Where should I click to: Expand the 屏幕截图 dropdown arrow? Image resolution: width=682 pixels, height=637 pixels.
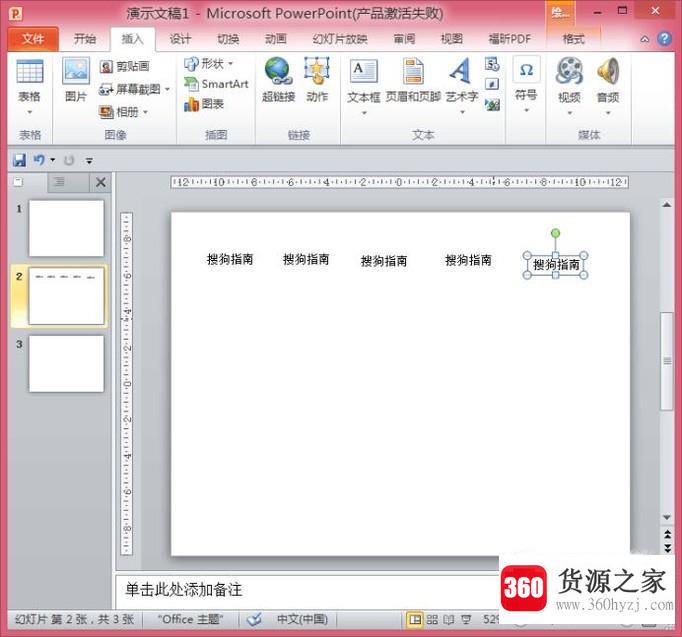[167, 90]
